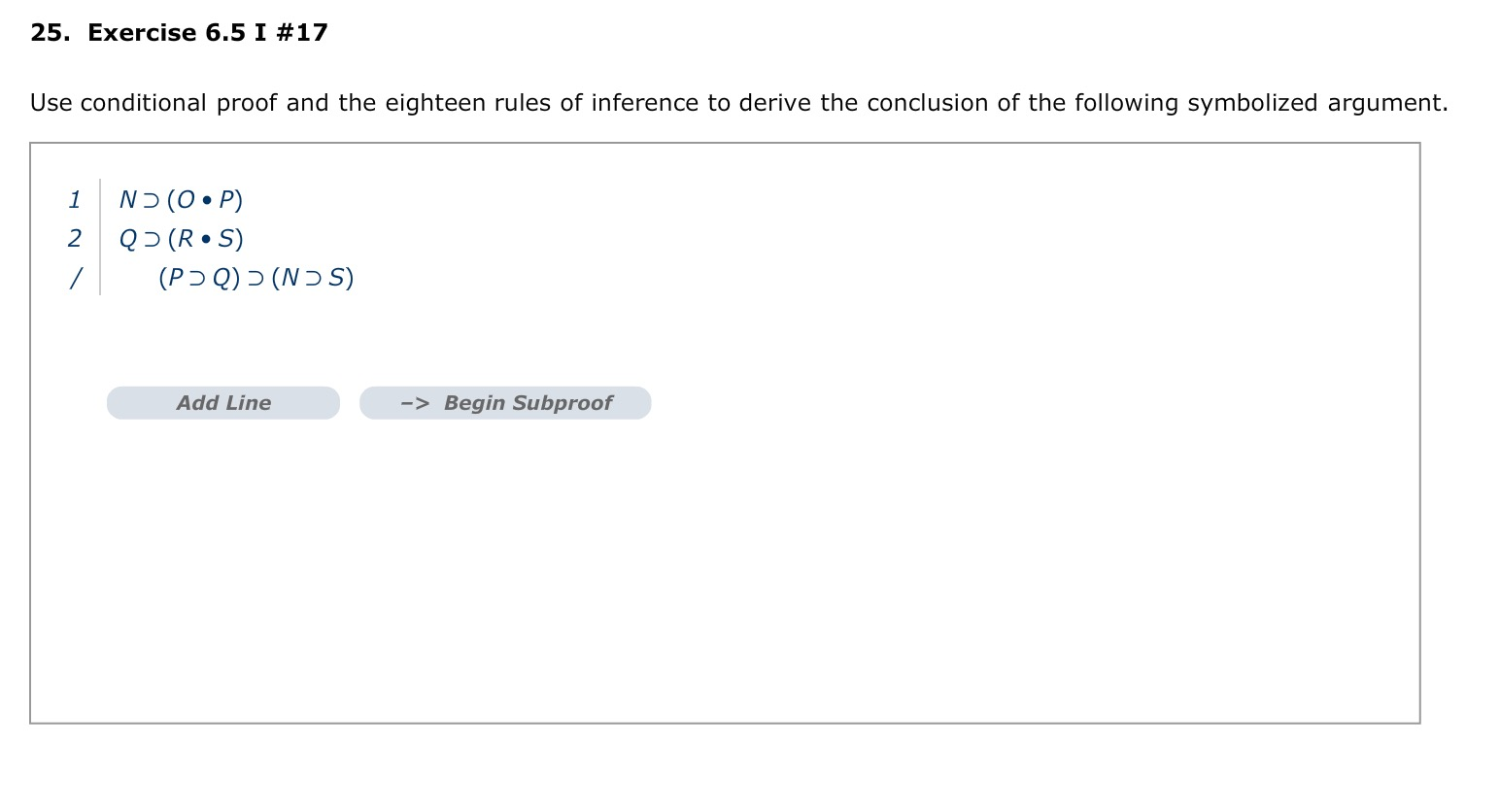Click the vertical proof divider line
Image resolution: width=1500 pixels, height=812 pixels.
(x=101, y=238)
